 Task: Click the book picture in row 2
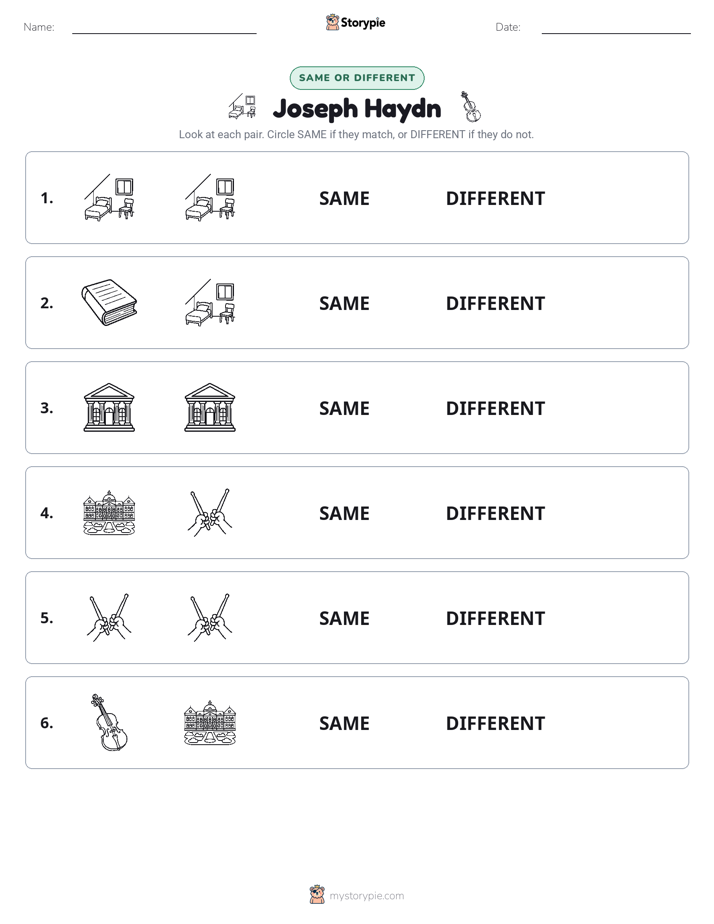109,302
